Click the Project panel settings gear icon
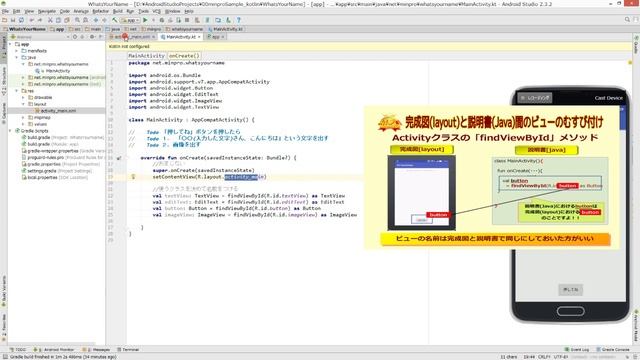The height and width of the screenshot is (360, 640). pos(92,37)
